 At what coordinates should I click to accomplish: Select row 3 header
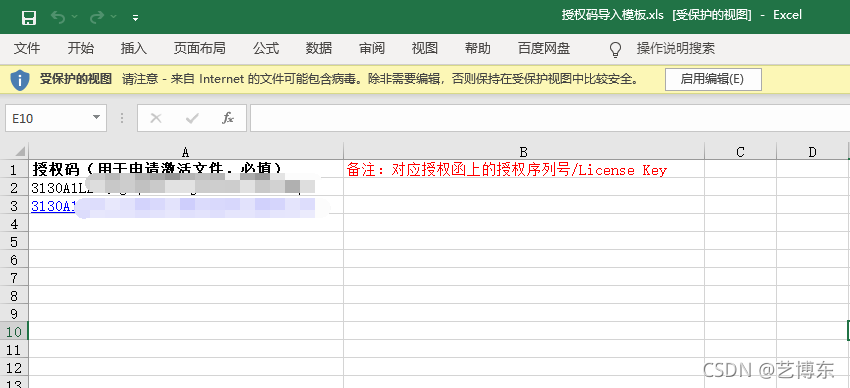click(14, 205)
